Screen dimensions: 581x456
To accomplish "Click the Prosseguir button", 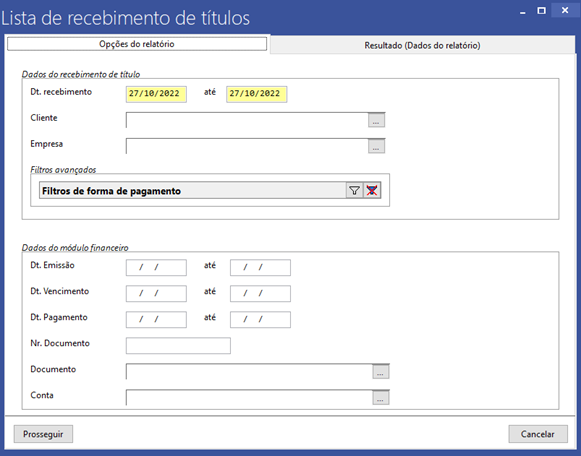I will pos(43,434).
